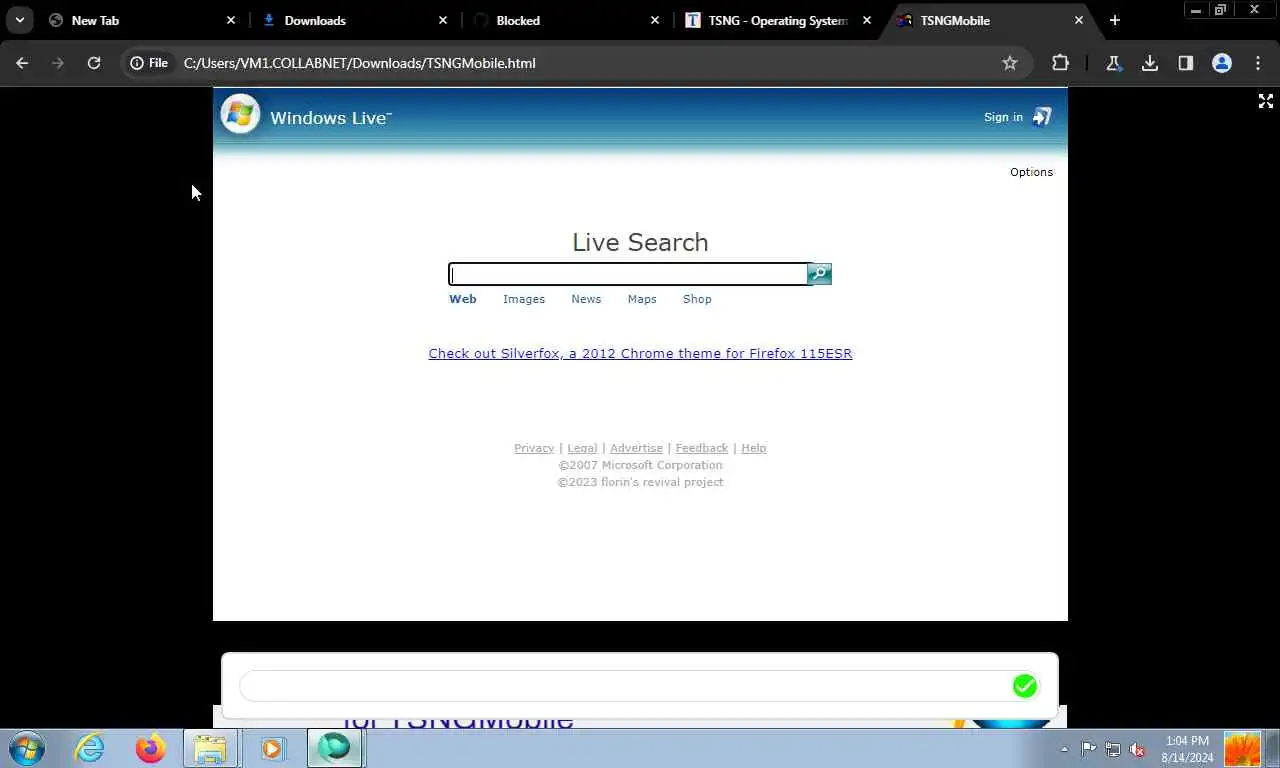Launch Firefox from the taskbar
The height and width of the screenshot is (768, 1280).
pyautogui.click(x=150, y=748)
